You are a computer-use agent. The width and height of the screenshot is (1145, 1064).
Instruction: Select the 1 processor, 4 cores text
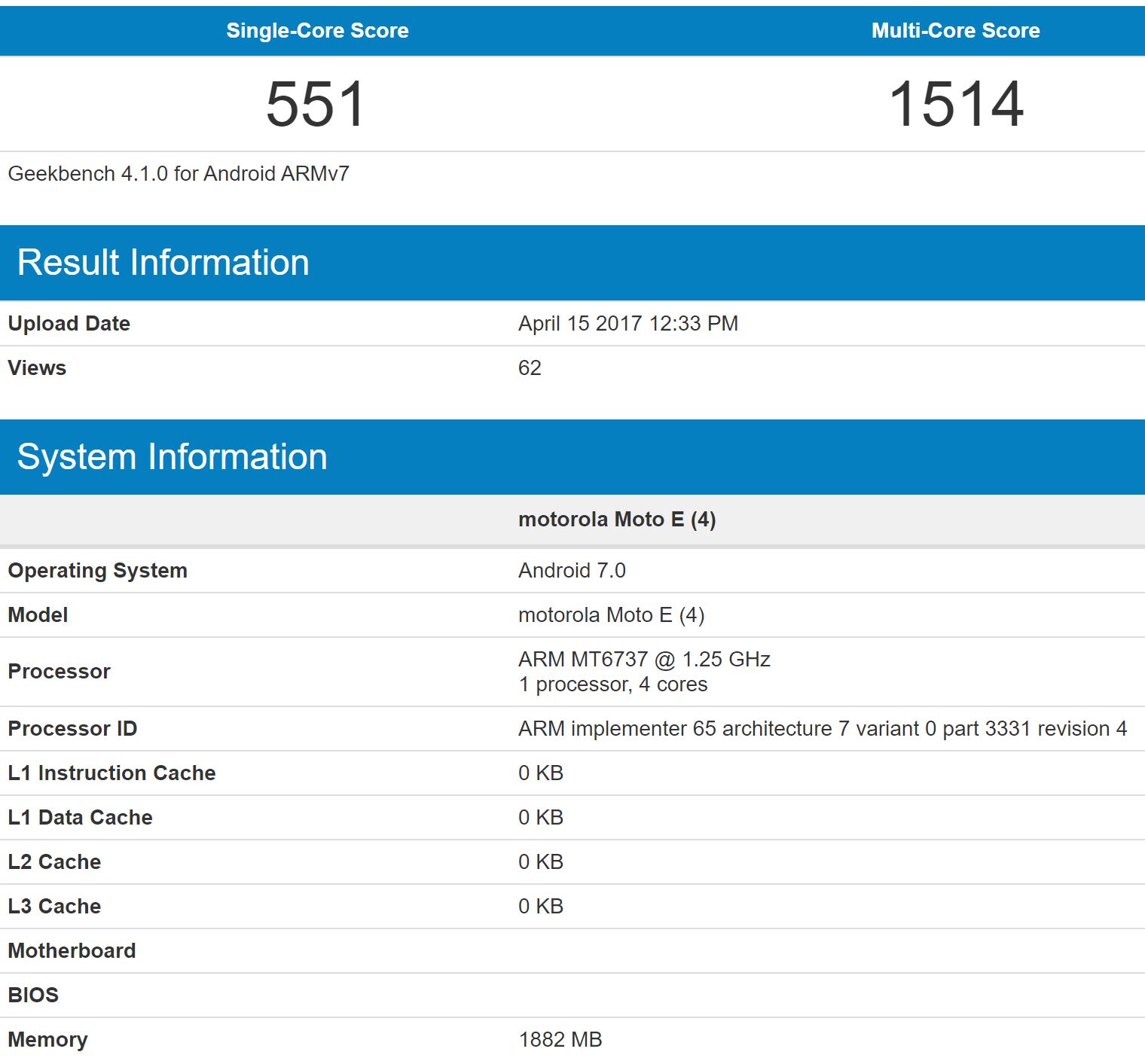click(612, 684)
